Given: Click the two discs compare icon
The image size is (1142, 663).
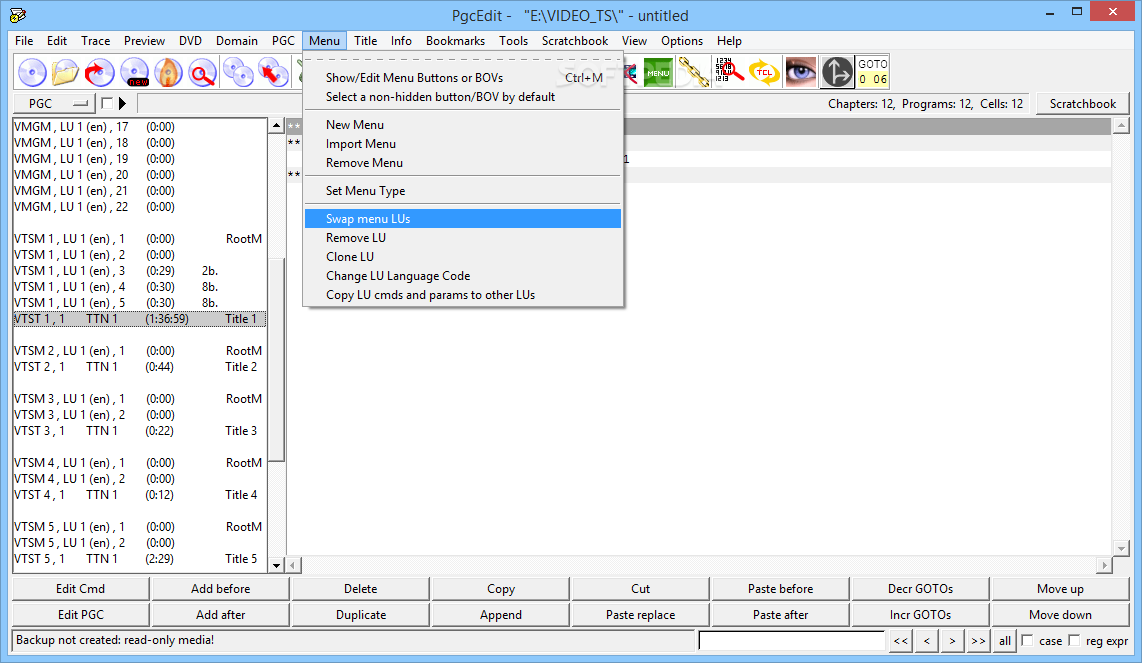Looking at the screenshot, I should click(x=237, y=72).
